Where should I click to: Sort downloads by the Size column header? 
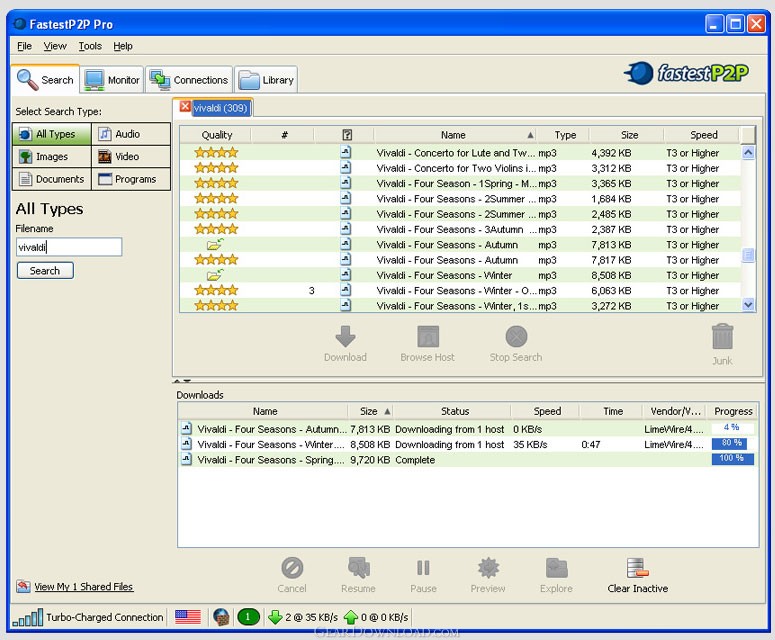pos(370,411)
